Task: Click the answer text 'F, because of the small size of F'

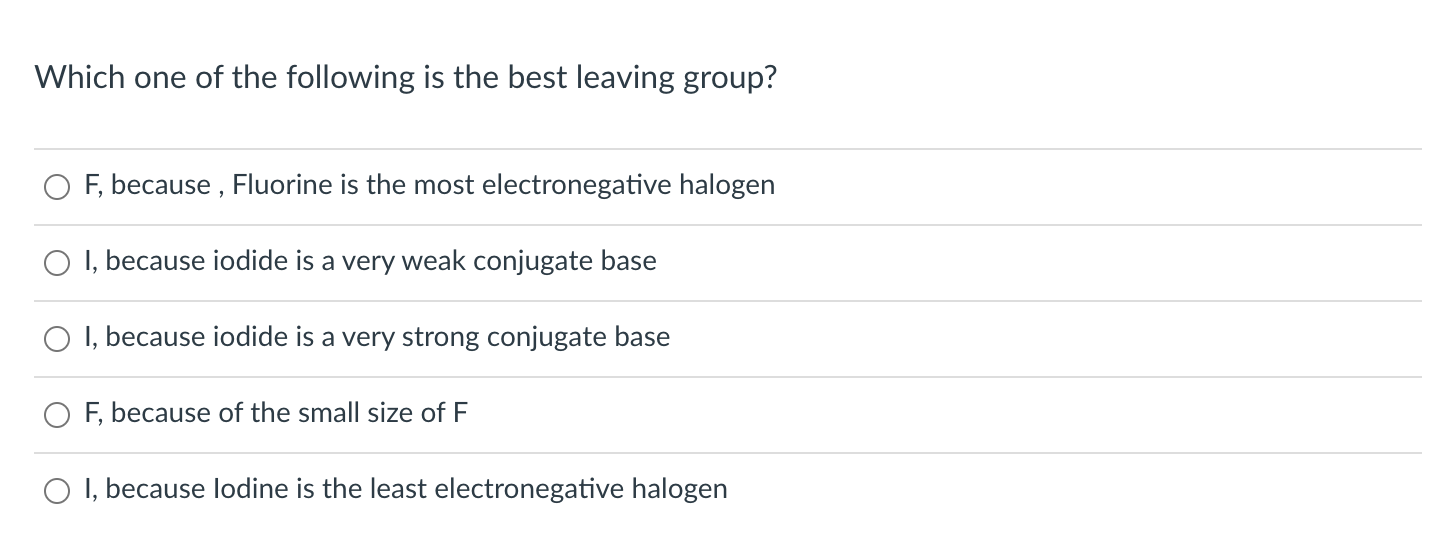Action: coord(276,414)
